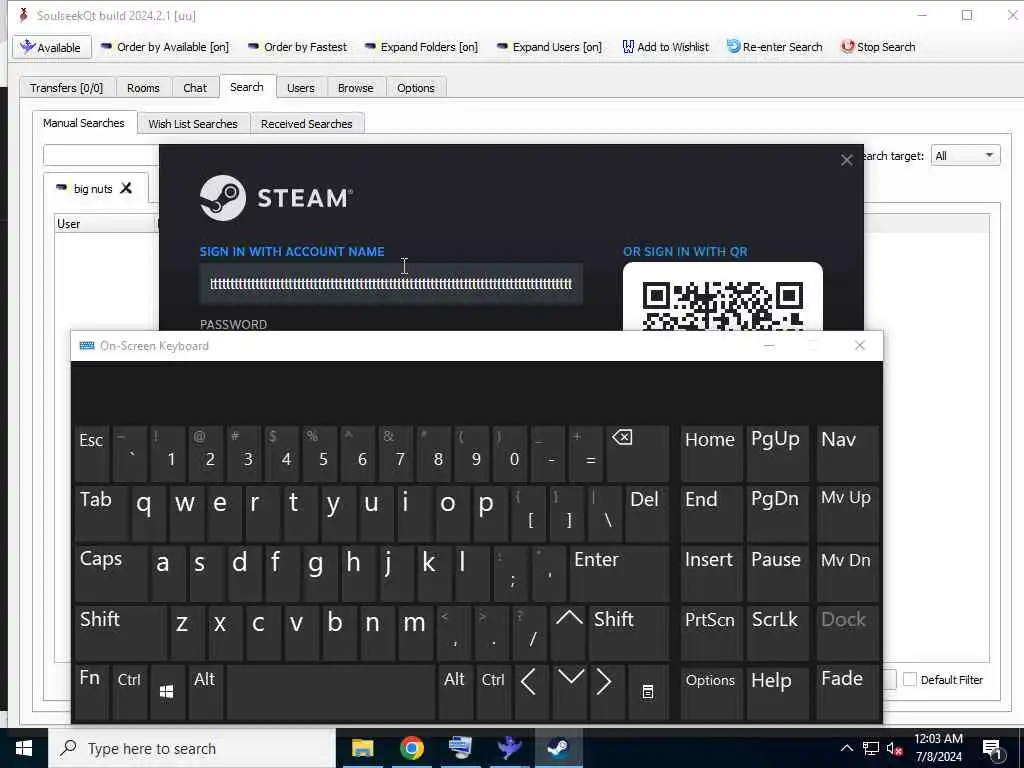Click the Steam account name field

(x=391, y=284)
